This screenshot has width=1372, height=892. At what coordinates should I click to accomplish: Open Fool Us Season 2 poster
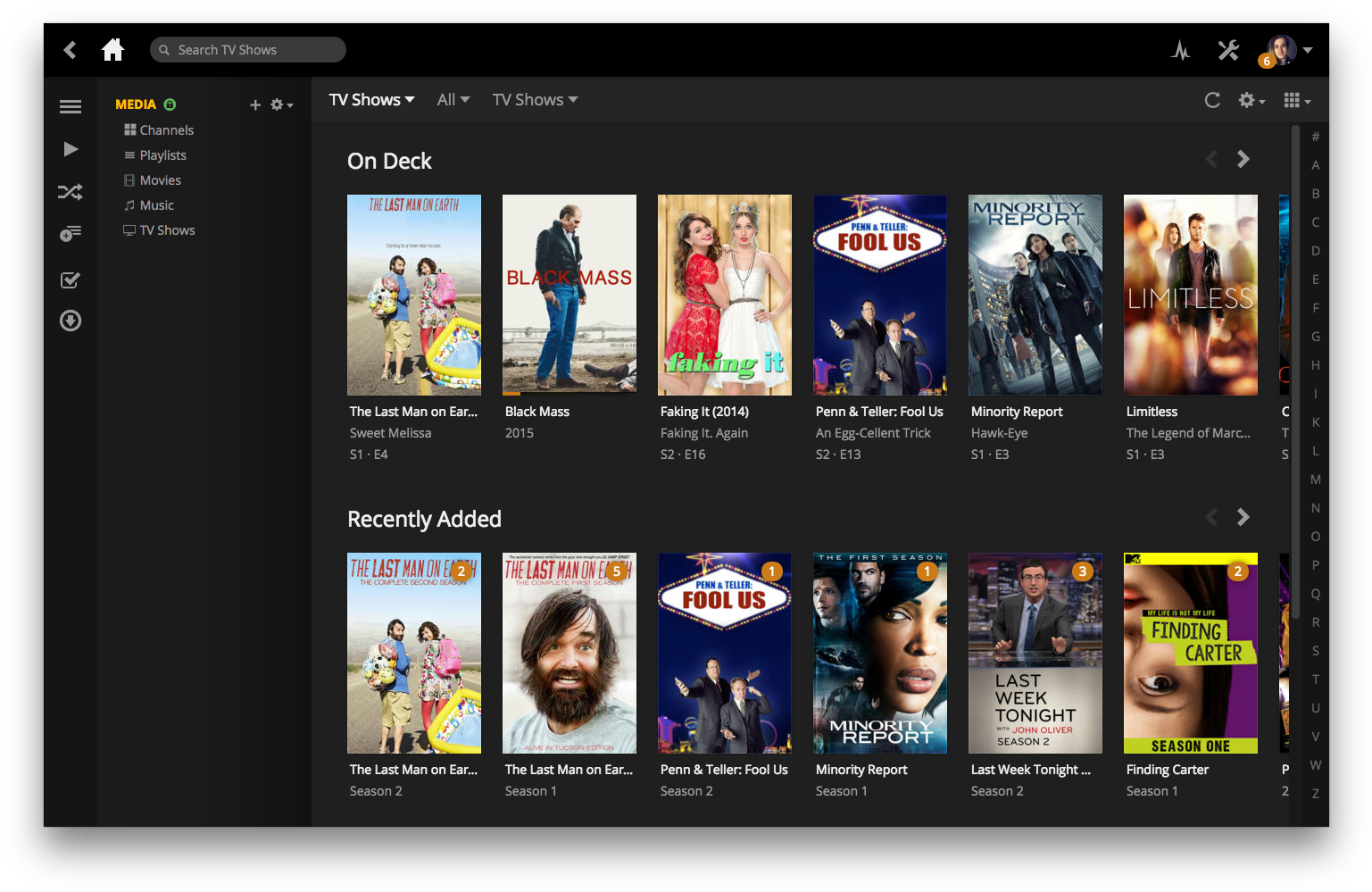(725, 653)
